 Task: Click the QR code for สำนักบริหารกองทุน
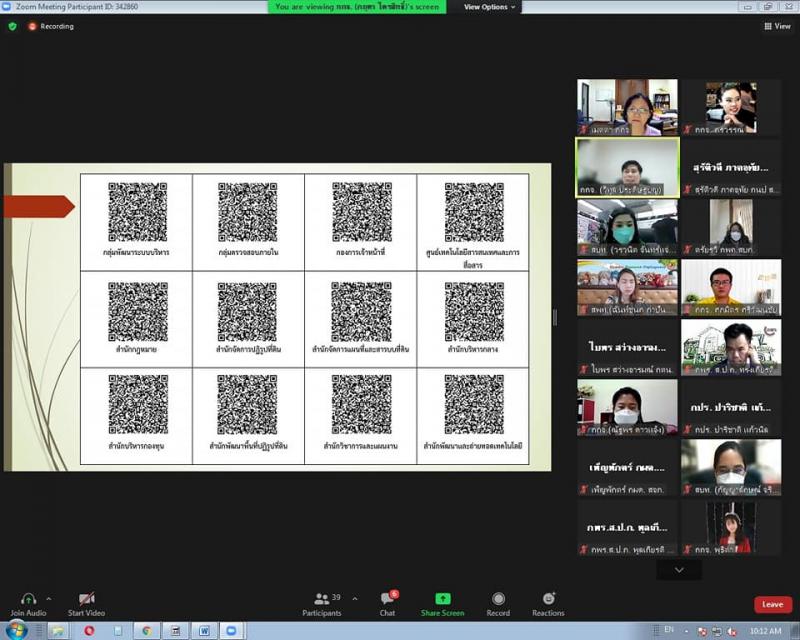(x=138, y=404)
